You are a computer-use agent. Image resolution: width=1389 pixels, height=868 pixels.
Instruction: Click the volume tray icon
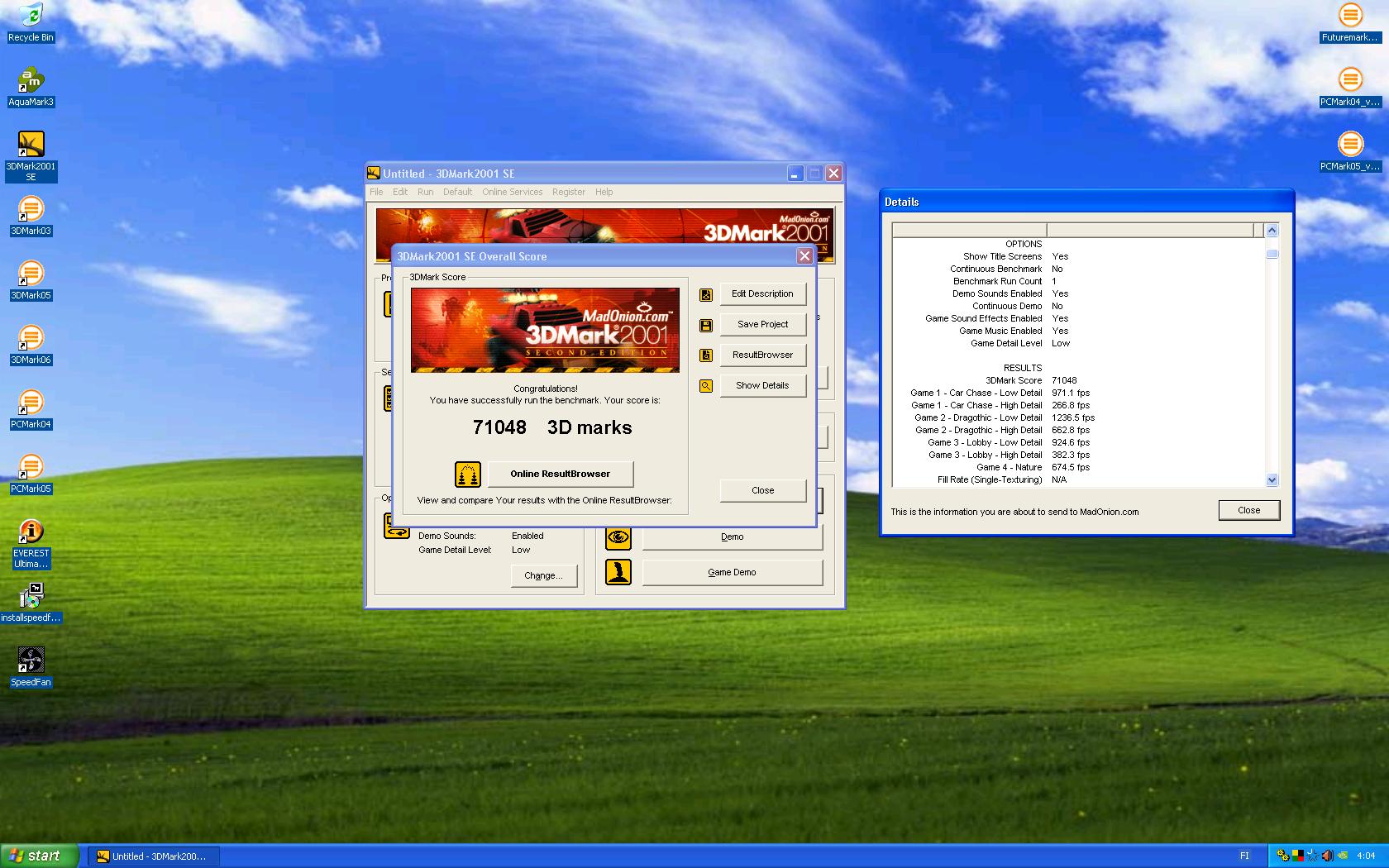pos(1327,856)
